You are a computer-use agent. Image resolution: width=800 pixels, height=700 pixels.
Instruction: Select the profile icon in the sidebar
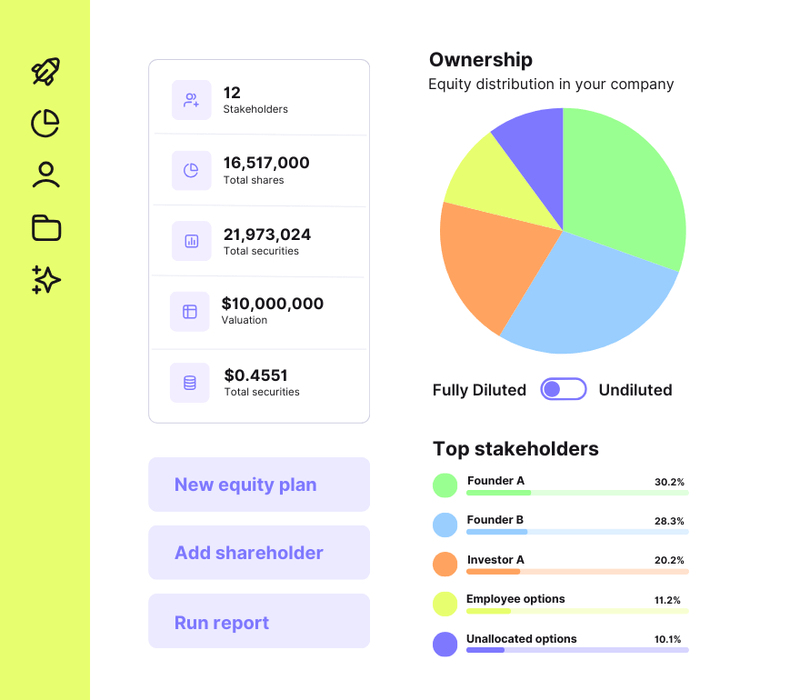[45, 175]
